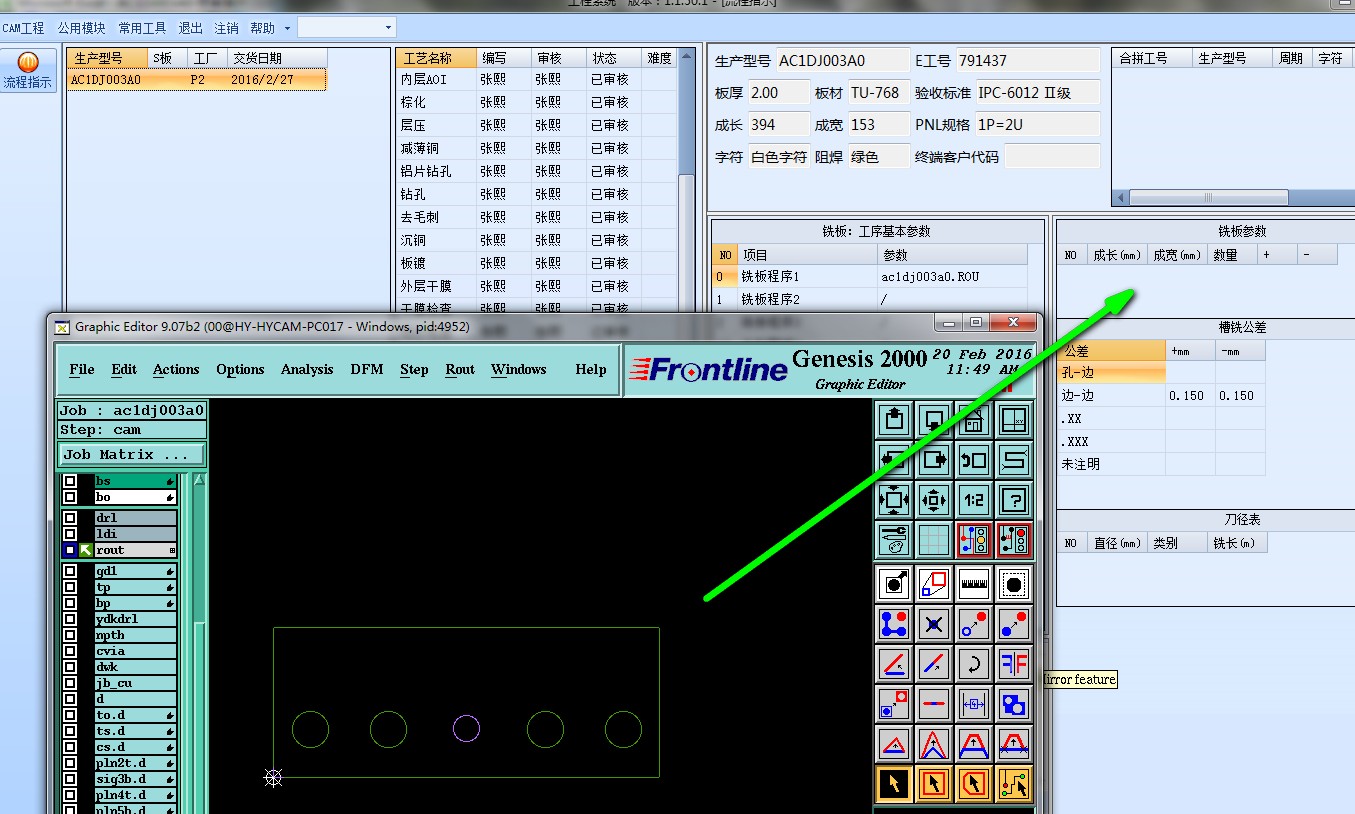The image size is (1355, 814).
Task: Click 注销 to log out
Action: (226, 28)
